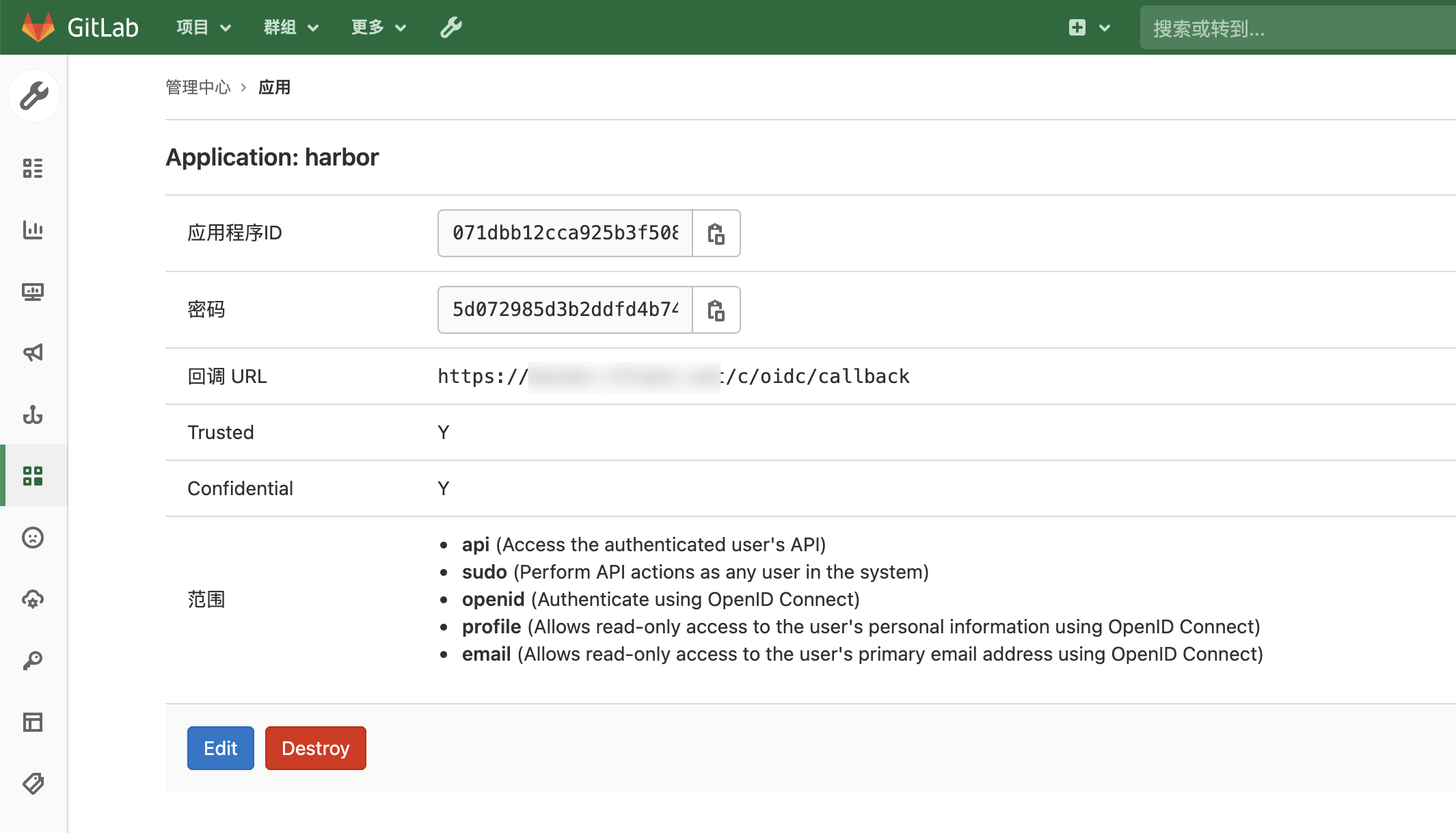The height and width of the screenshot is (833, 1456).
Task: Open System Hooks via the hook icon
Action: (x=33, y=415)
